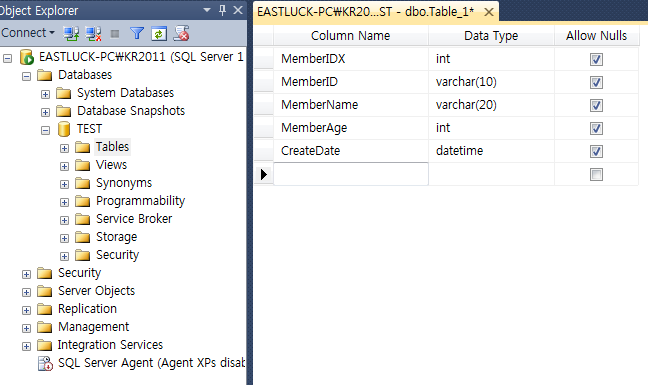Click the empty Data Type cell
This screenshot has width=648, height=385.
pyautogui.click(x=491, y=174)
